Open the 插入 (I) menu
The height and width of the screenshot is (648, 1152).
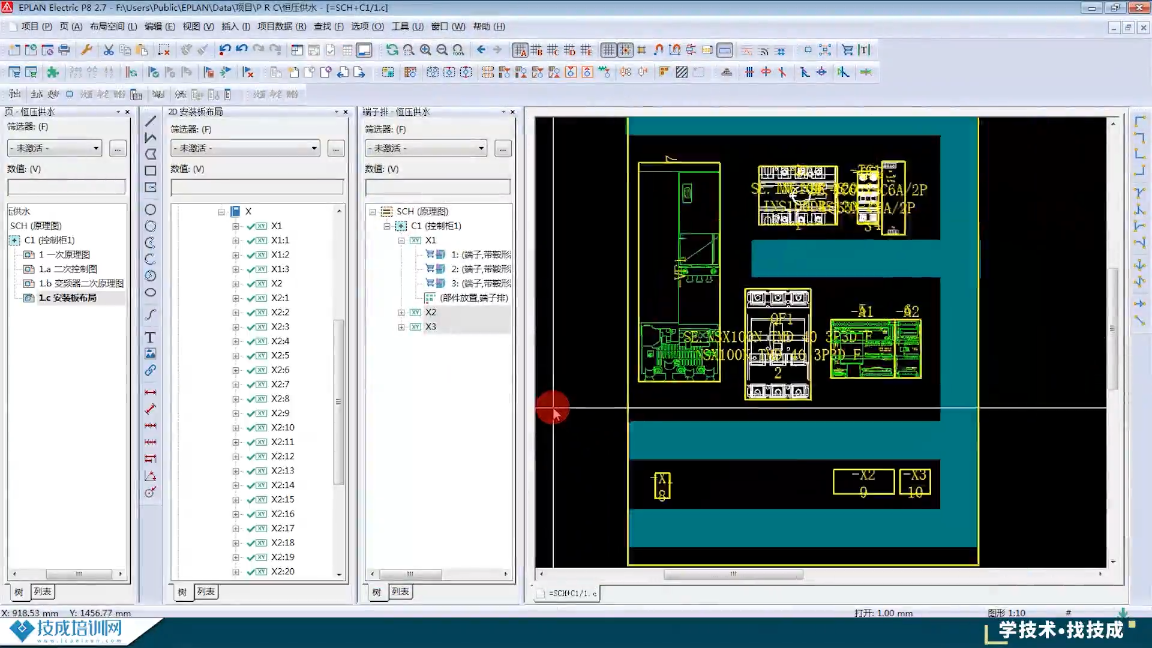236,26
